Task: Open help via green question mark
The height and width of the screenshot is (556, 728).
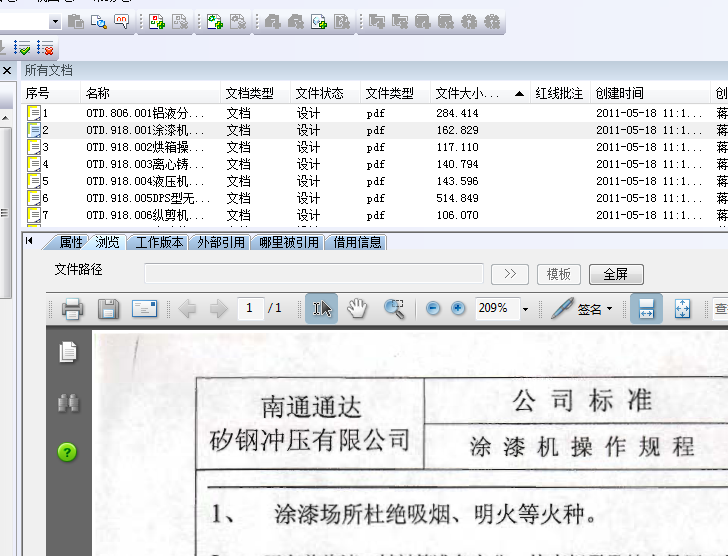Action: tap(67, 452)
